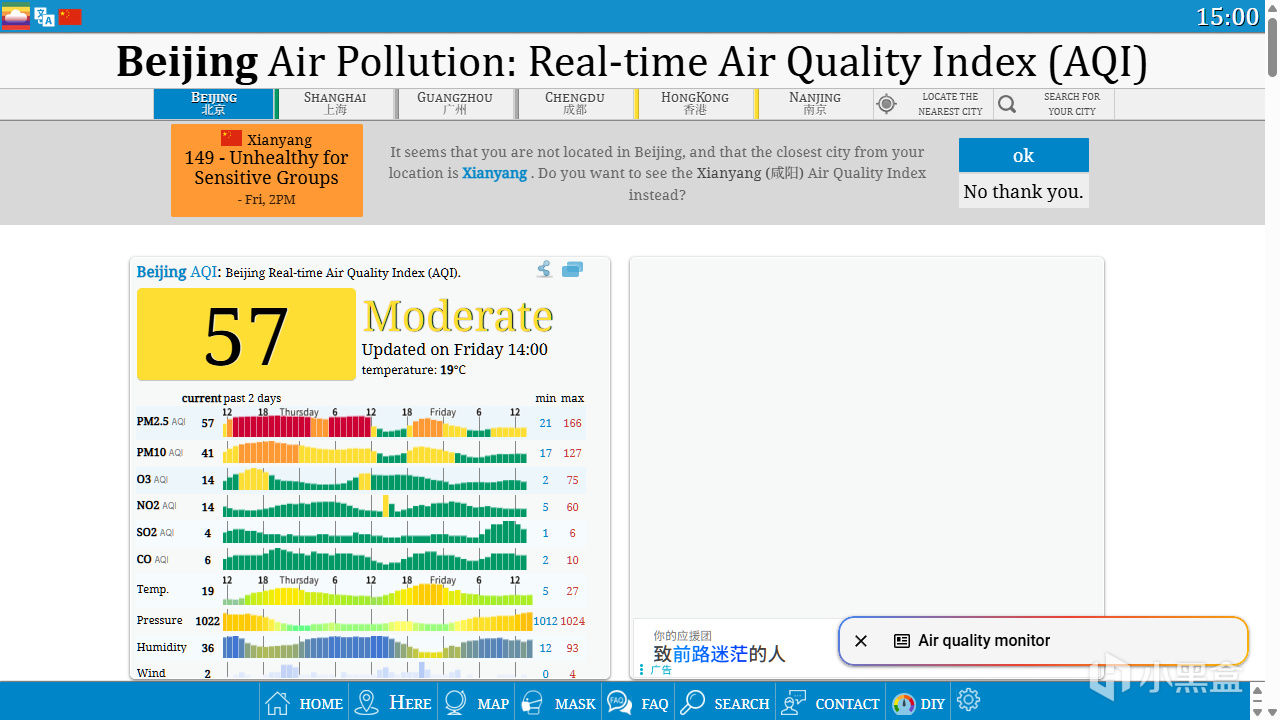Select the Shanghai city tab
1280x720 pixels.
click(335, 104)
